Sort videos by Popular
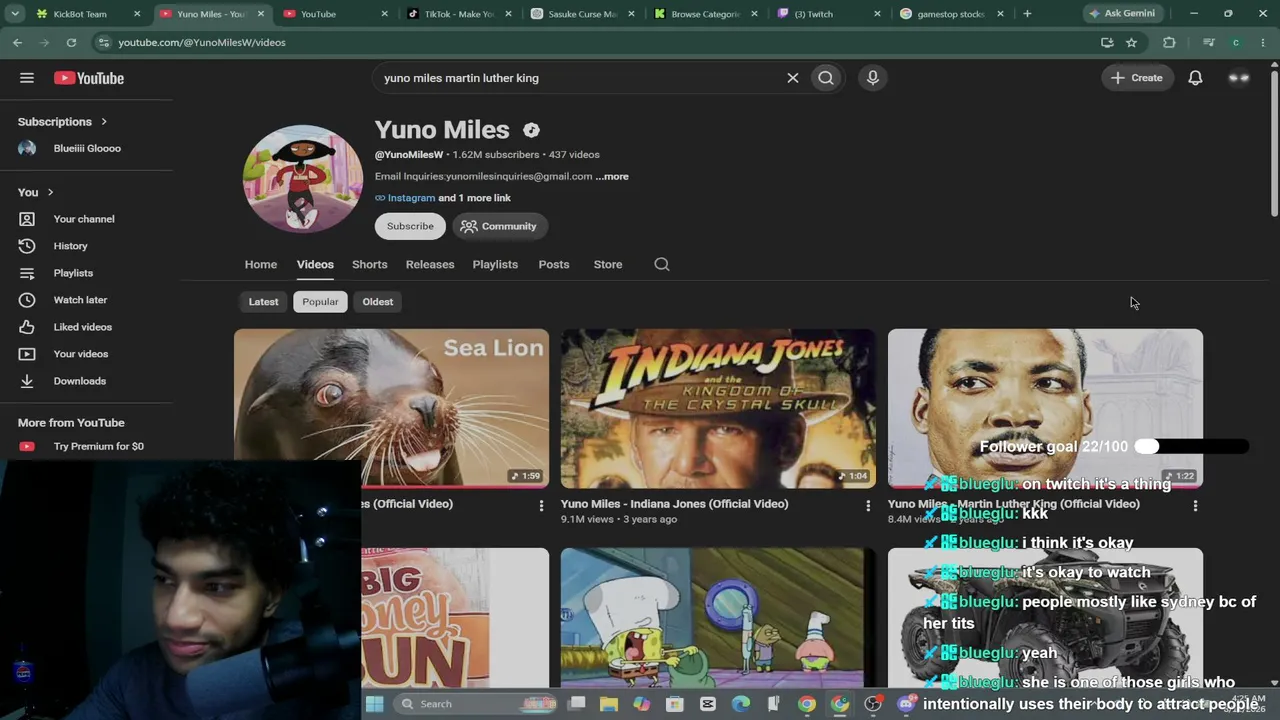This screenshot has width=1280, height=720. pyautogui.click(x=320, y=302)
